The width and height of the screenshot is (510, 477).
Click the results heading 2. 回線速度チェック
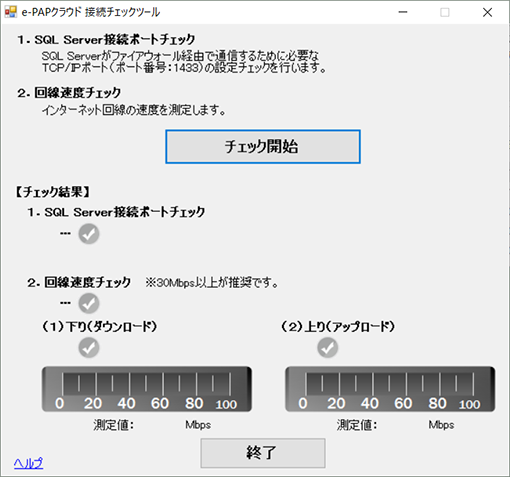pos(79,283)
